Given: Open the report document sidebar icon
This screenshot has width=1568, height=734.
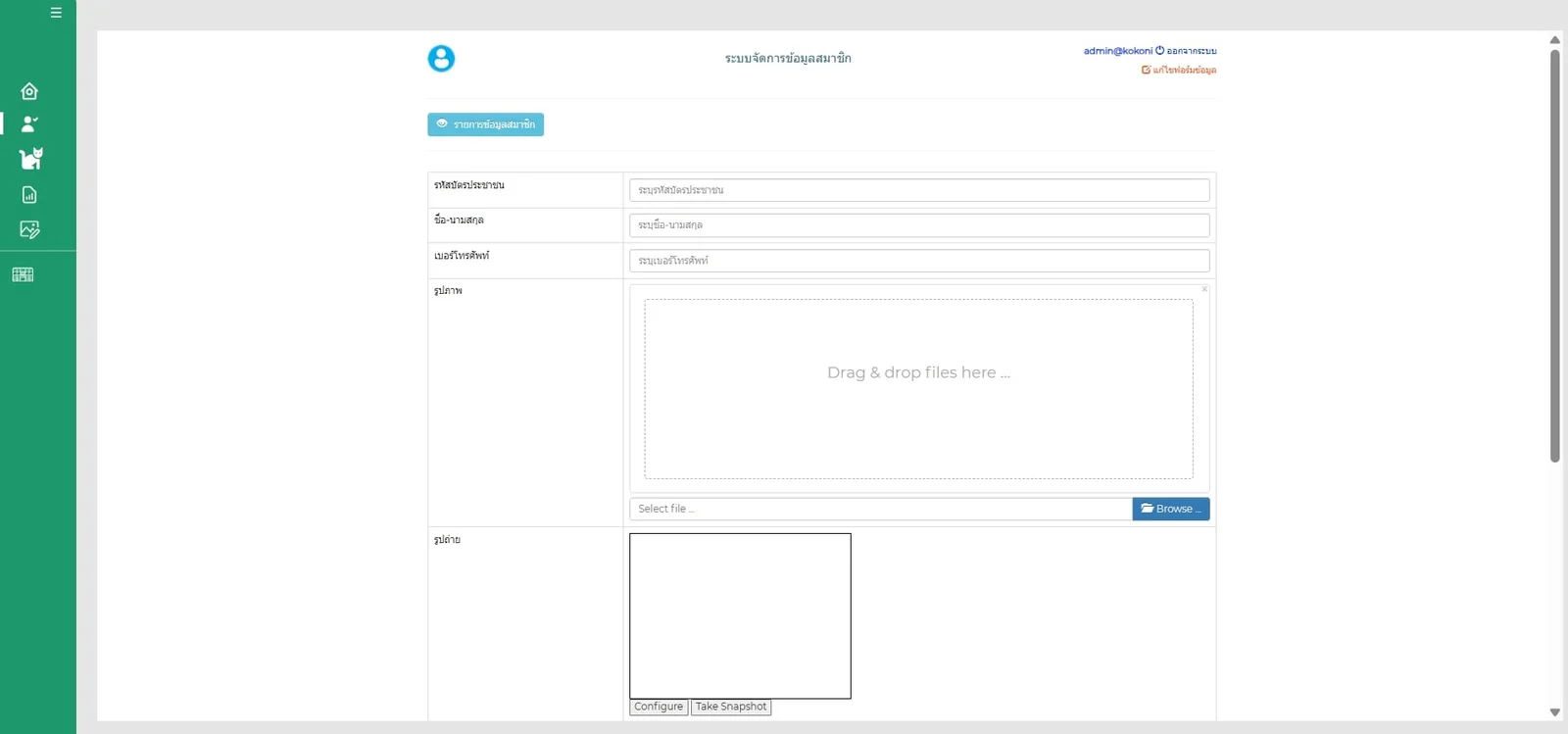Looking at the screenshot, I should [29, 195].
